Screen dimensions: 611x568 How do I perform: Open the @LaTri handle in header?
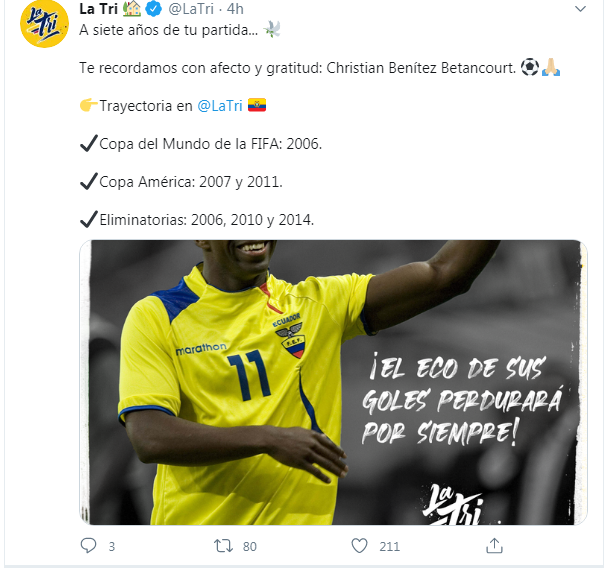pyautogui.click(x=191, y=9)
